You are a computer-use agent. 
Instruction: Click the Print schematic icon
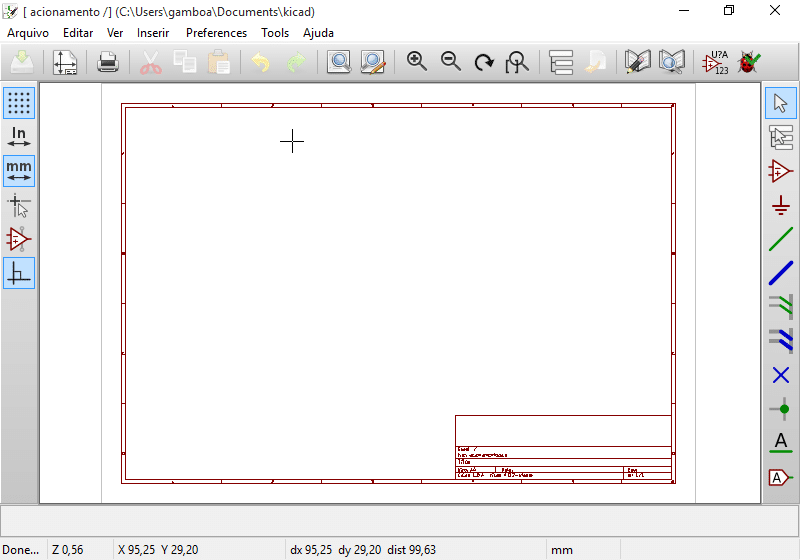pyautogui.click(x=108, y=63)
